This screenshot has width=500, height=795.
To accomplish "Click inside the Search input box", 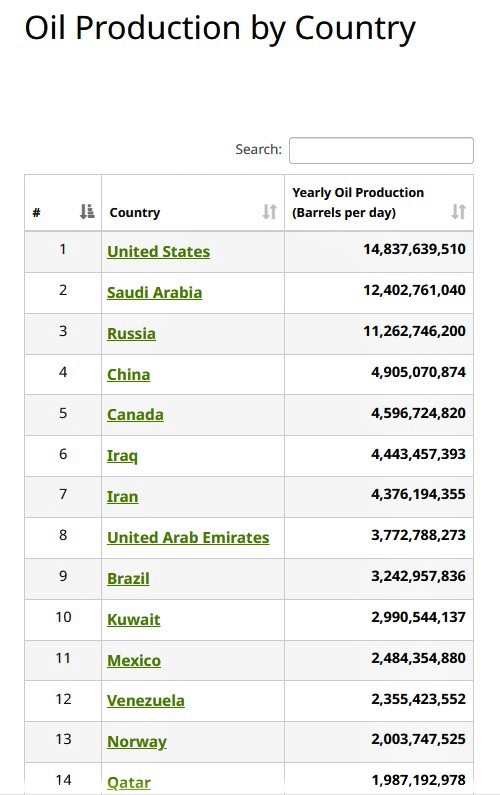I will 381,150.
